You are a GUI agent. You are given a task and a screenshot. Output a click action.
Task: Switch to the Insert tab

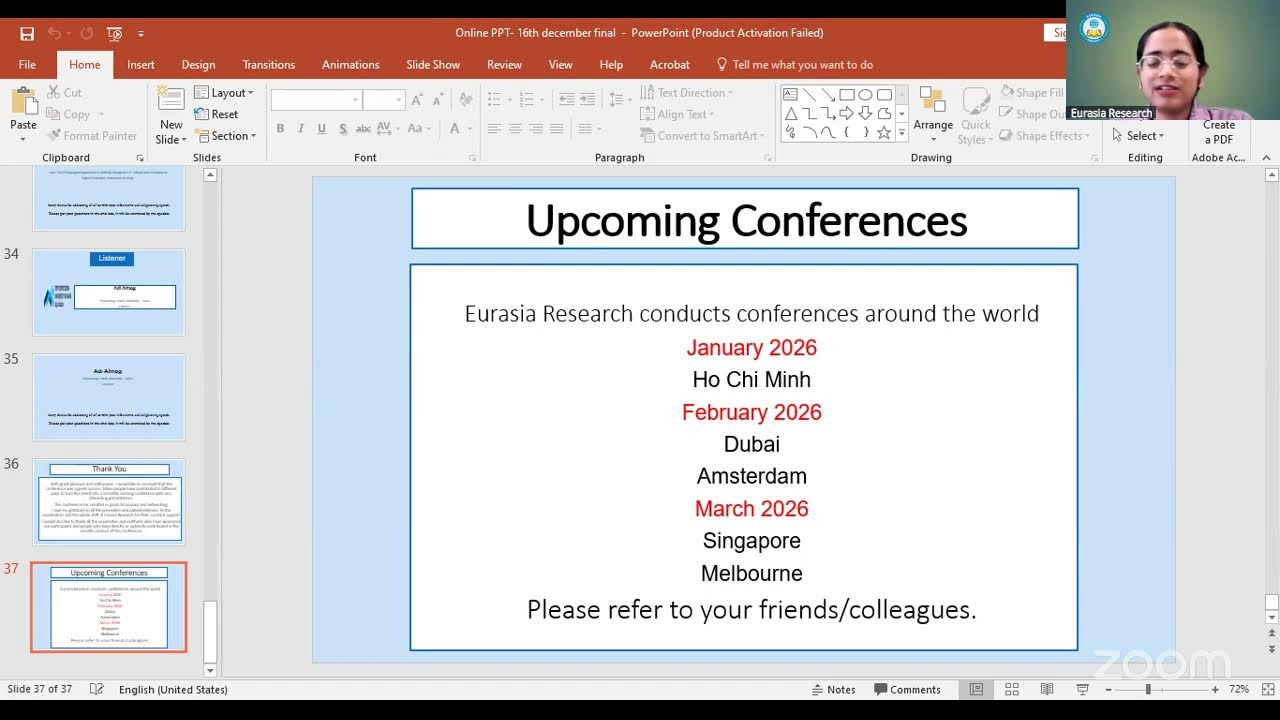tap(141, 64)
